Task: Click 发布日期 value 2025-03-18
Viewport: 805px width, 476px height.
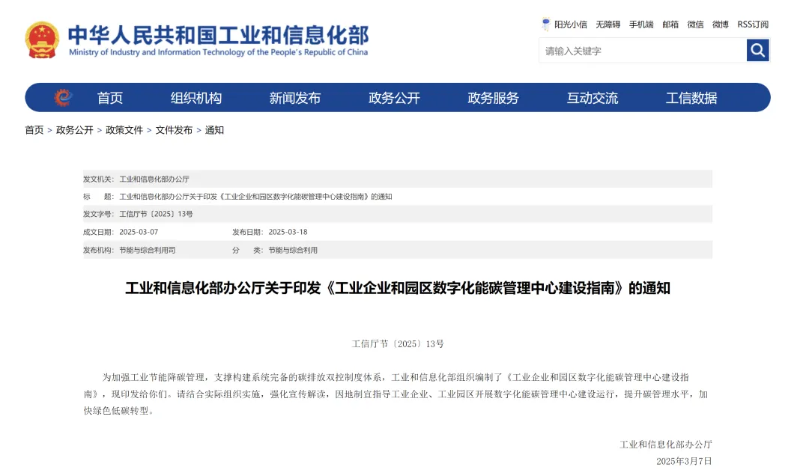Action: point(288,232)
